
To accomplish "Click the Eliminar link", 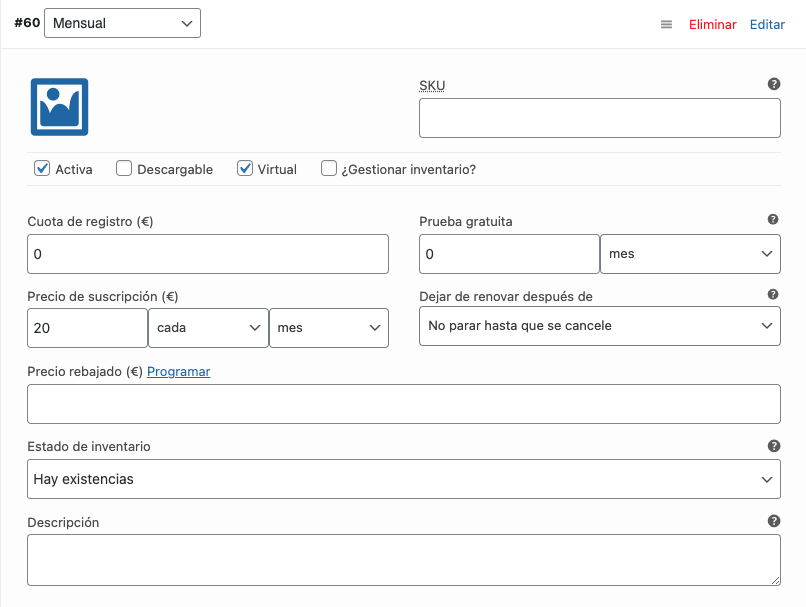I will 712,24.
